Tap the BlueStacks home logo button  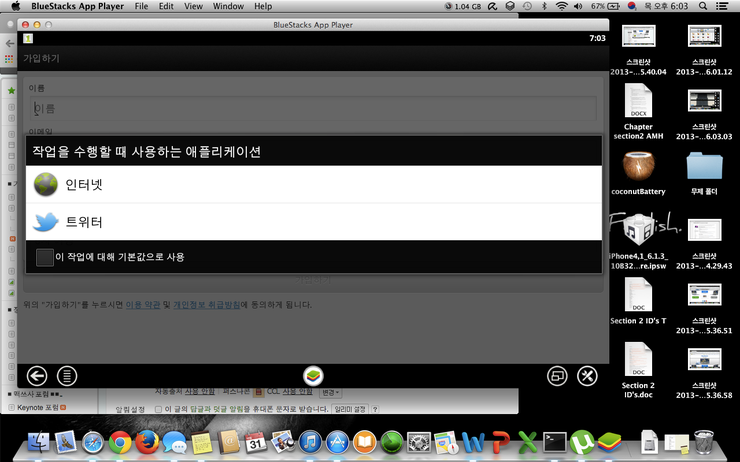[x=313, y=376]
